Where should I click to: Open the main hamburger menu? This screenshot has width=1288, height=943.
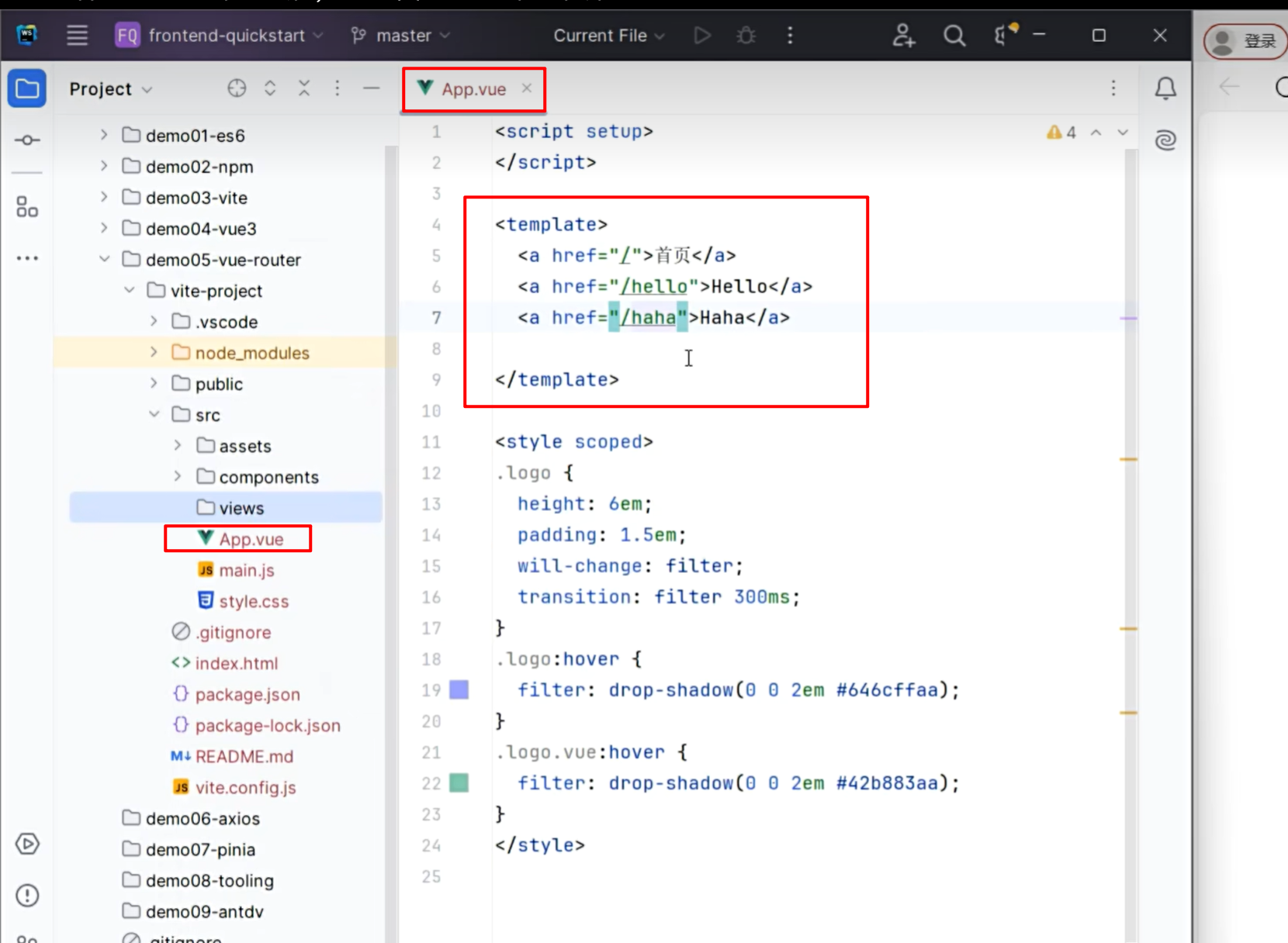pyautogui.click(x=77, y=35)
